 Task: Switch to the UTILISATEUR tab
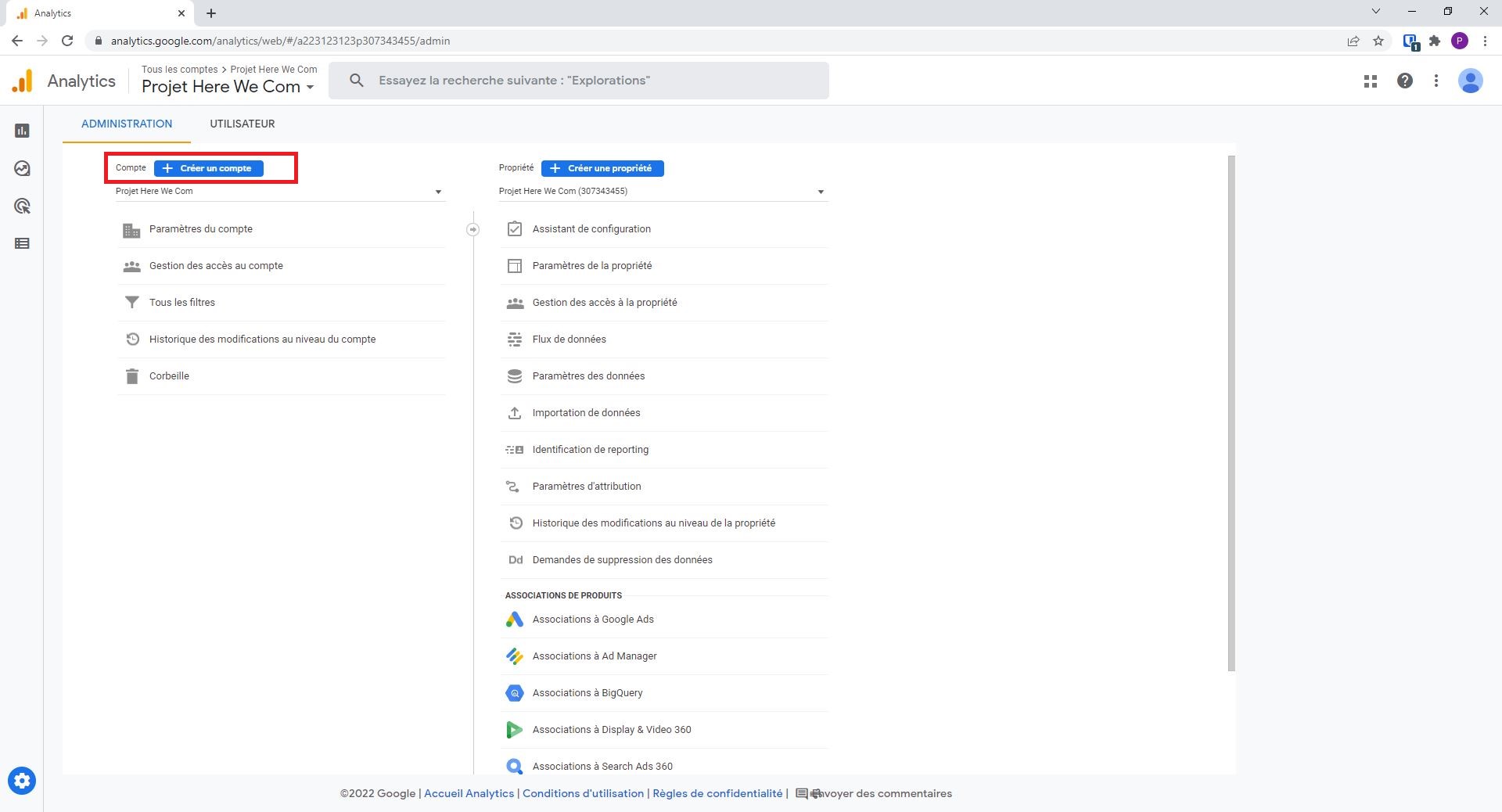(243, 124)
